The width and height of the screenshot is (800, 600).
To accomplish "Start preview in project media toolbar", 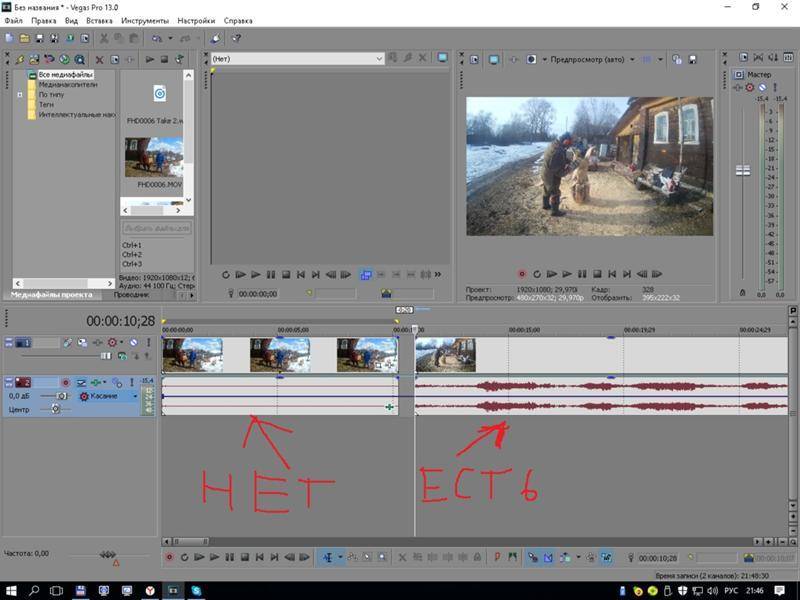I will 149,59.
